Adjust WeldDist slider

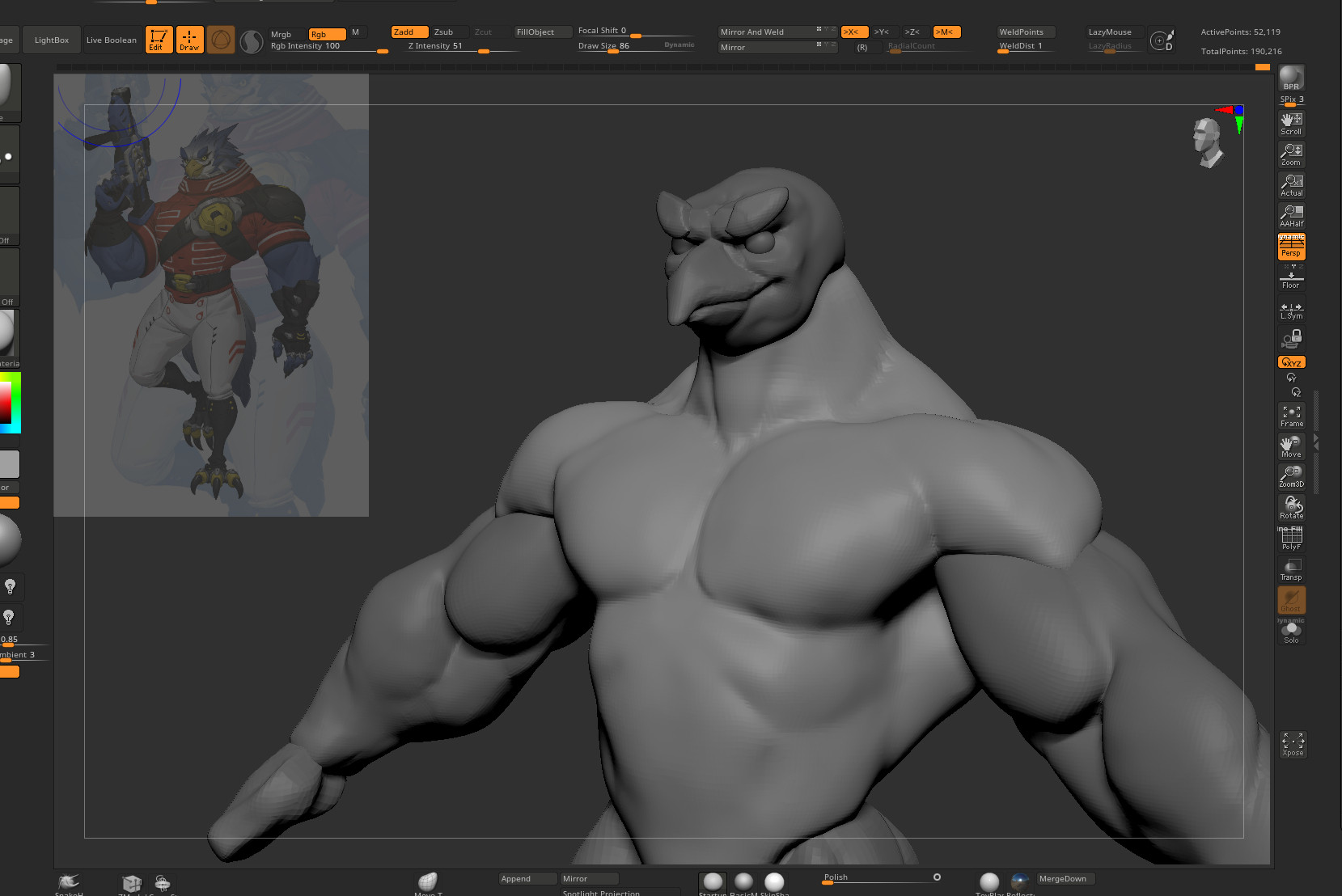1026,47
